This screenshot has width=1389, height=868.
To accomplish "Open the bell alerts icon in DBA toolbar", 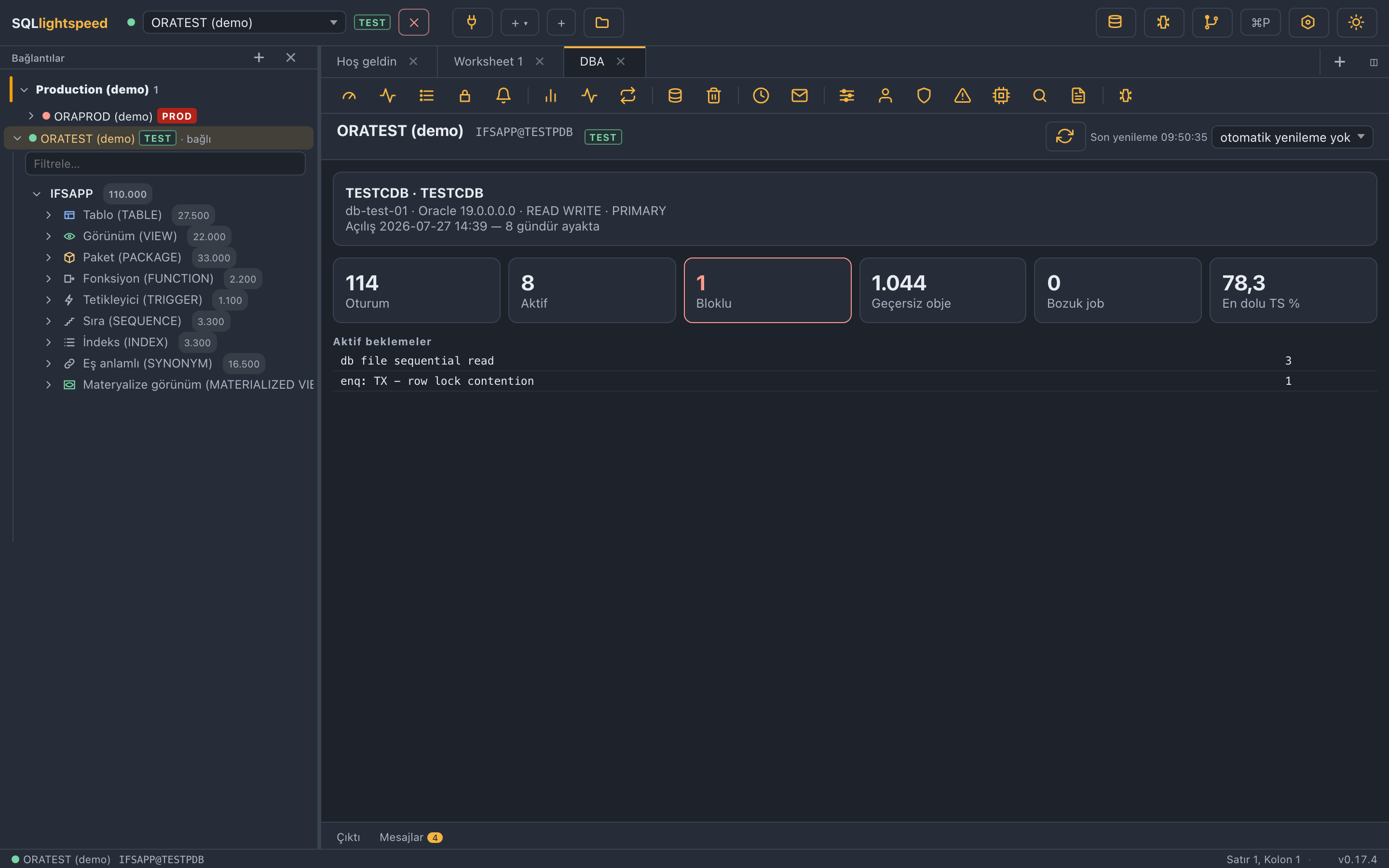I will [504, 95].
